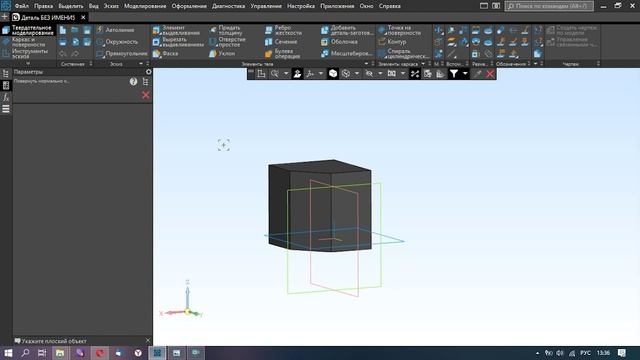Dismiss the Укажите плоский объект prompt
640x360 pixels.
pos(148,340)
